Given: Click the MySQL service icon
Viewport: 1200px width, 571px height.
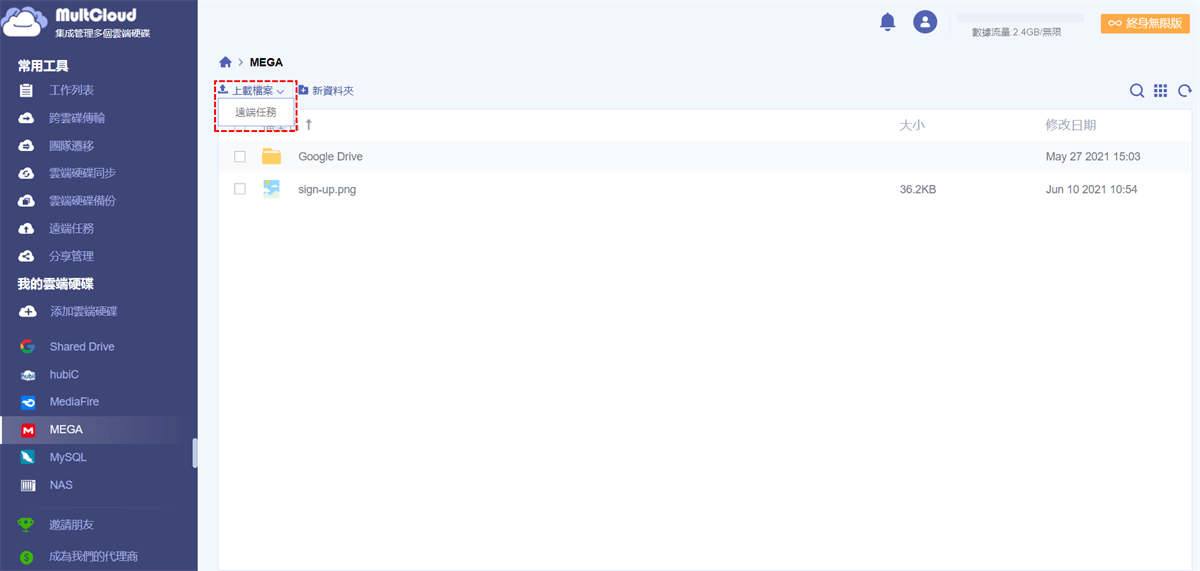Looking at the screenshot, I should (28, 457).
